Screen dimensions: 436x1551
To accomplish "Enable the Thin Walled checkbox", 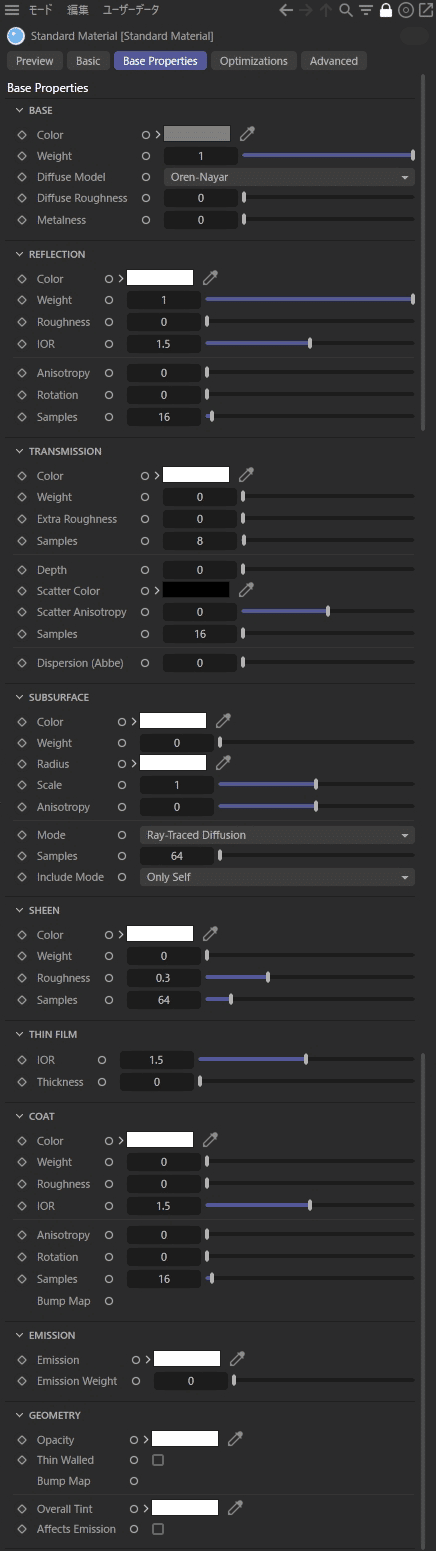I will coord(158,1460).
